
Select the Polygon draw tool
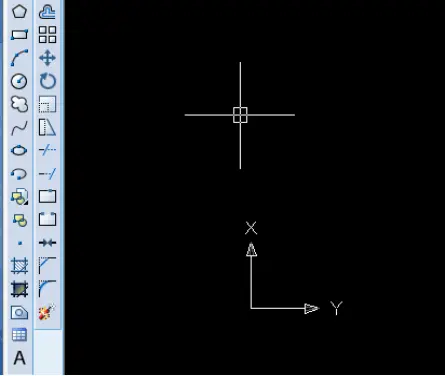pyautogui.click(x=19, y=11)
